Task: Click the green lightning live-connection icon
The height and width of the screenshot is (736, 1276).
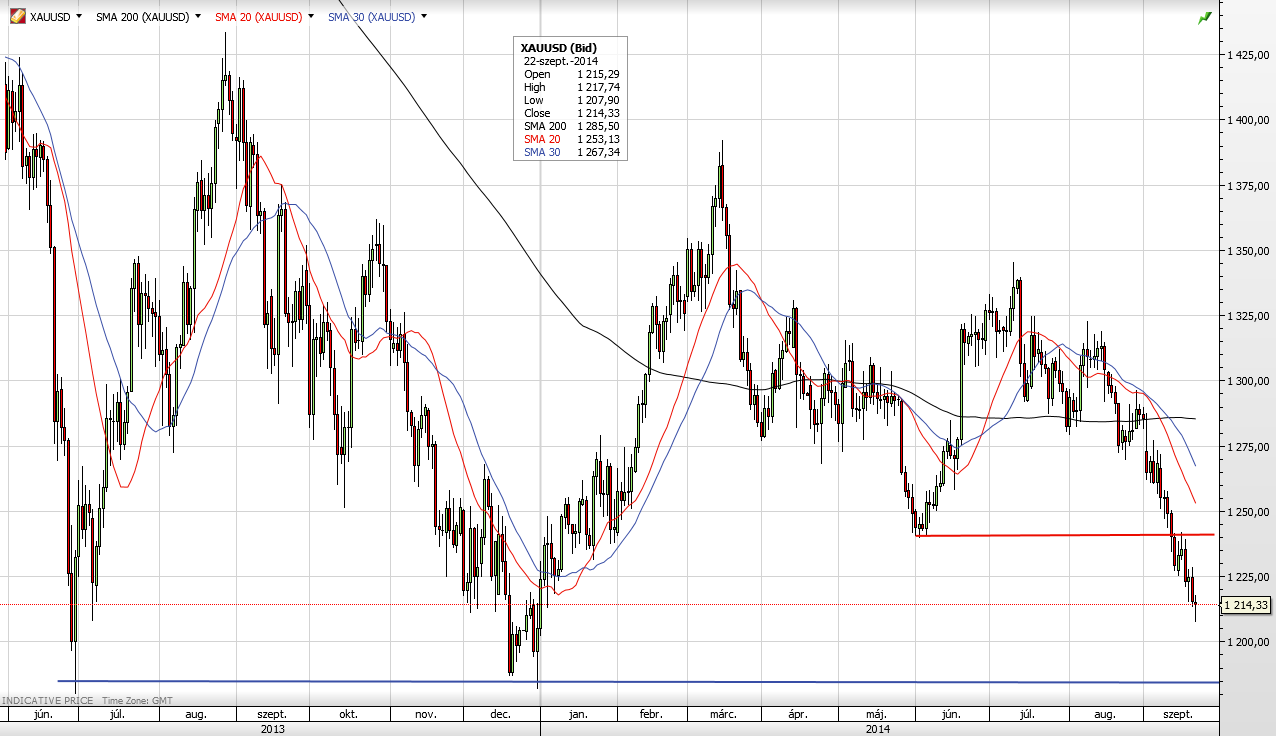Action: pos(1205,17)
